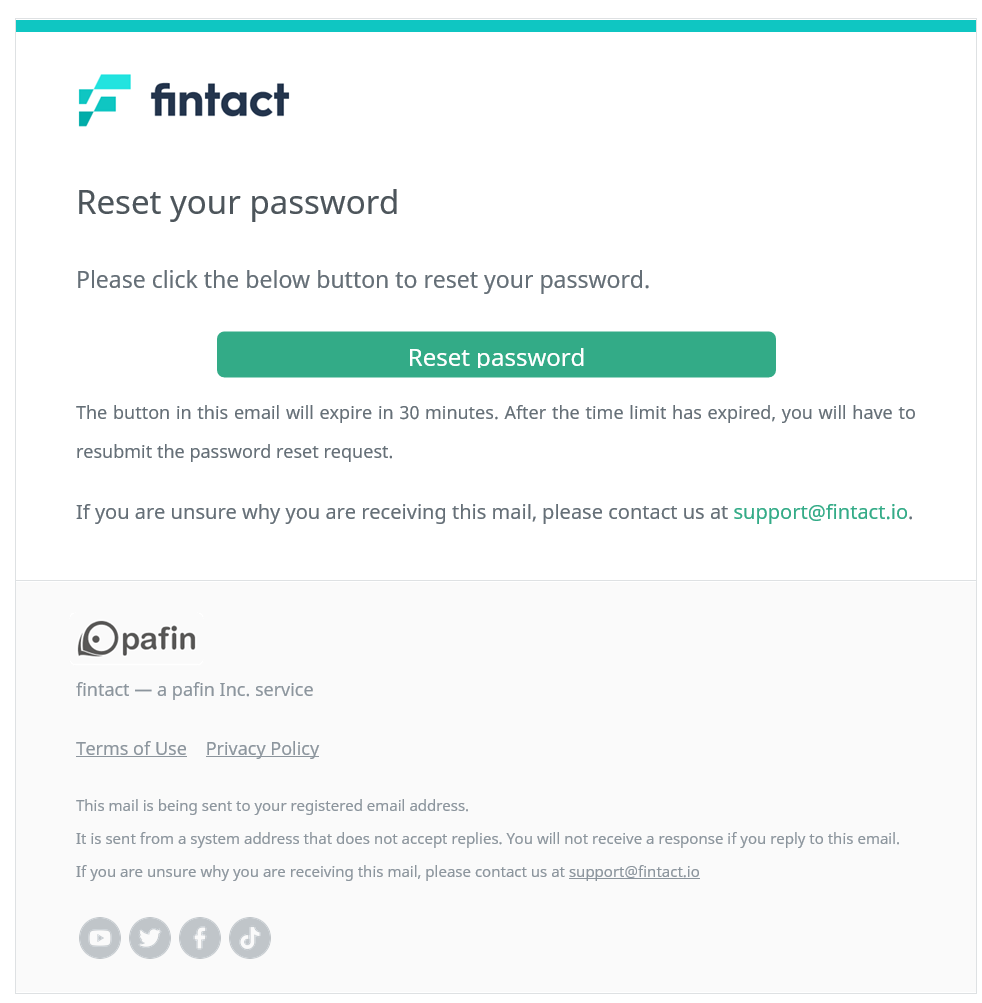Click the teal fintact logo mark
This screenshot has width=982, height=1003.
click(x=104, y=100)
